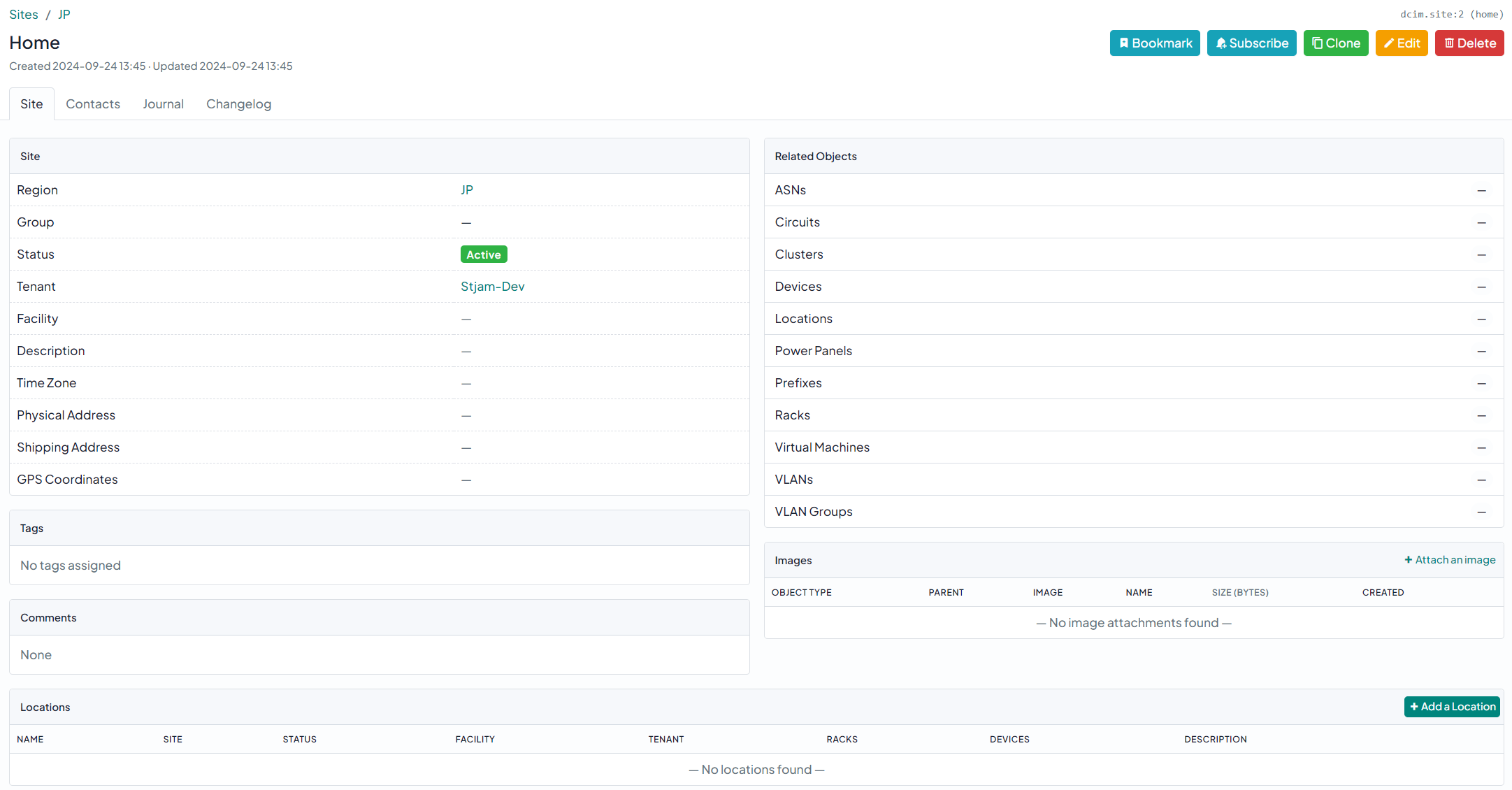The image size is (1512, 790).
Task: Delete the site with trash button
Action: (x=1469, y=43)
